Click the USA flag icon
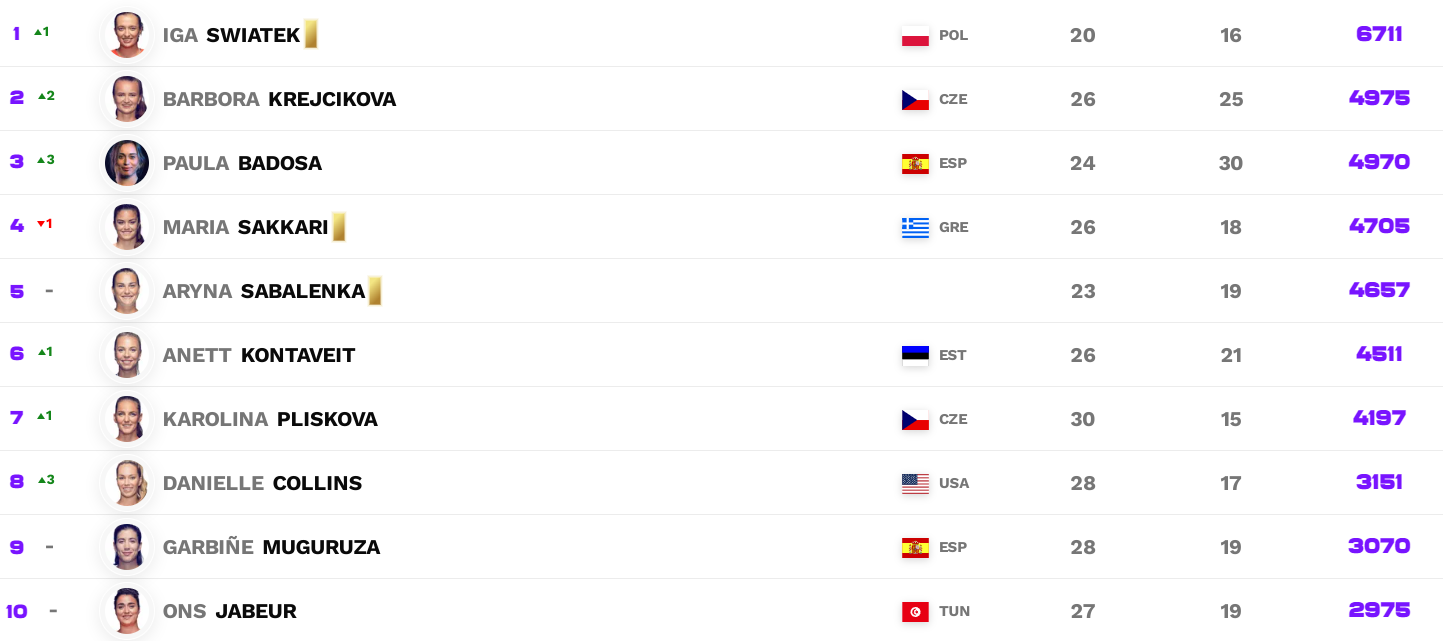Screen dimensions: 1443x641 (x=915, y=484)
